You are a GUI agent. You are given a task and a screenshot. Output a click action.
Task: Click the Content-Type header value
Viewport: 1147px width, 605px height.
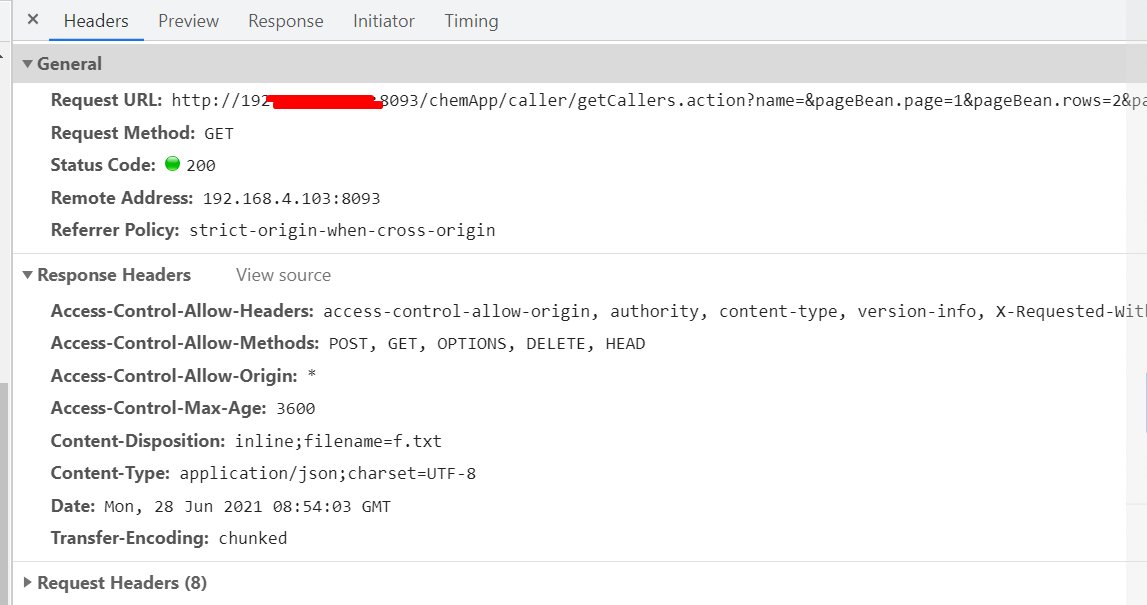click(328, 473)
